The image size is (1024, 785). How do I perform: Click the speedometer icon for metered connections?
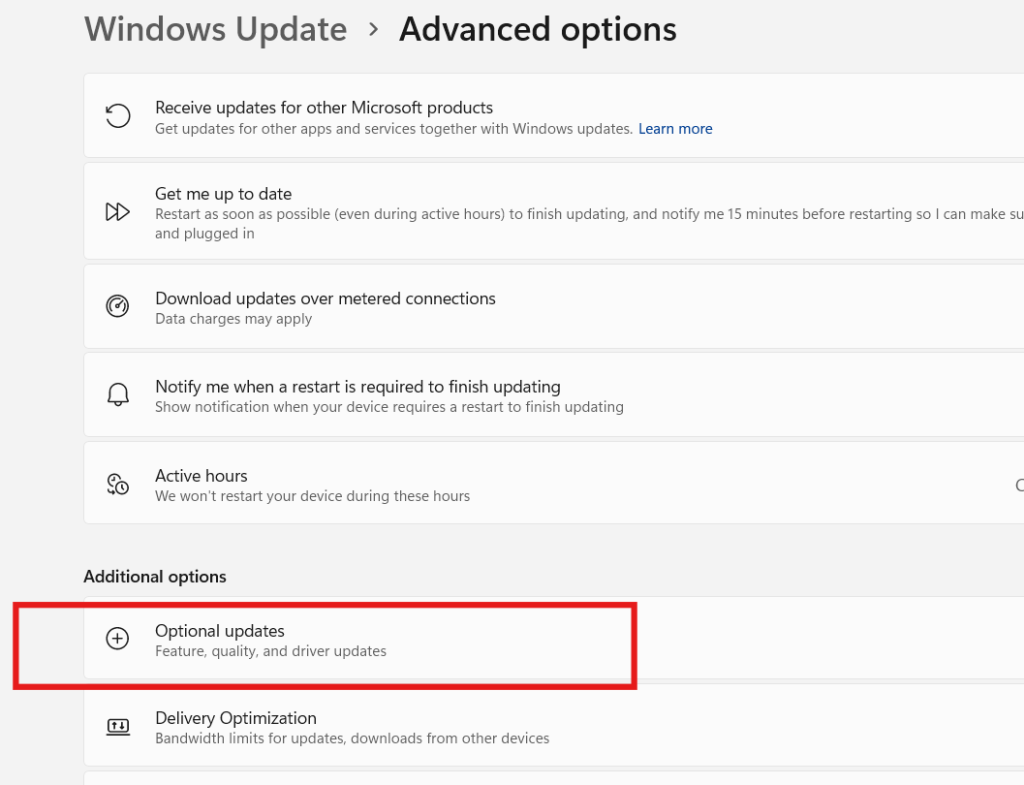pyautogui.click(x=118, y=306)
